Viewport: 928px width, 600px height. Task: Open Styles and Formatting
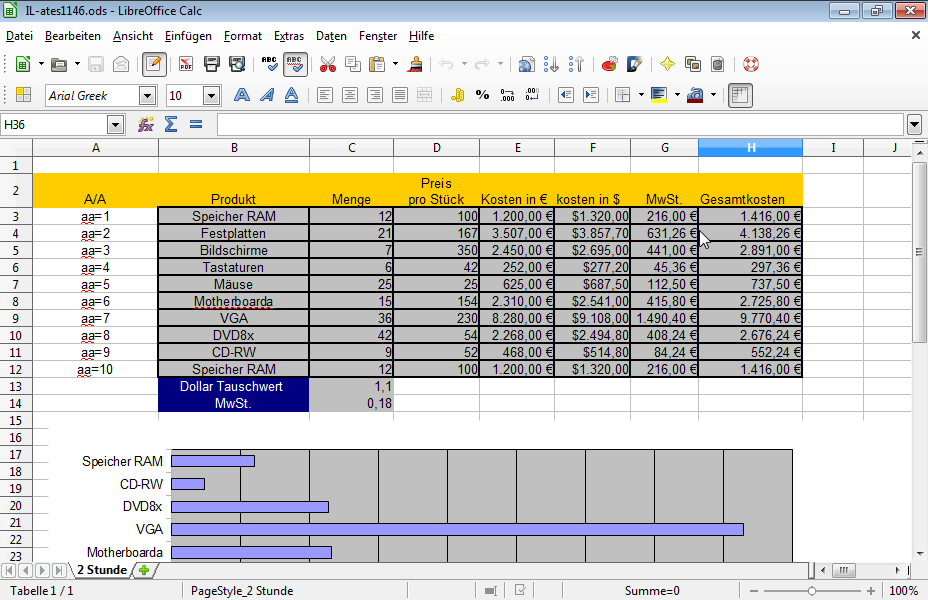tap(23, 95)
